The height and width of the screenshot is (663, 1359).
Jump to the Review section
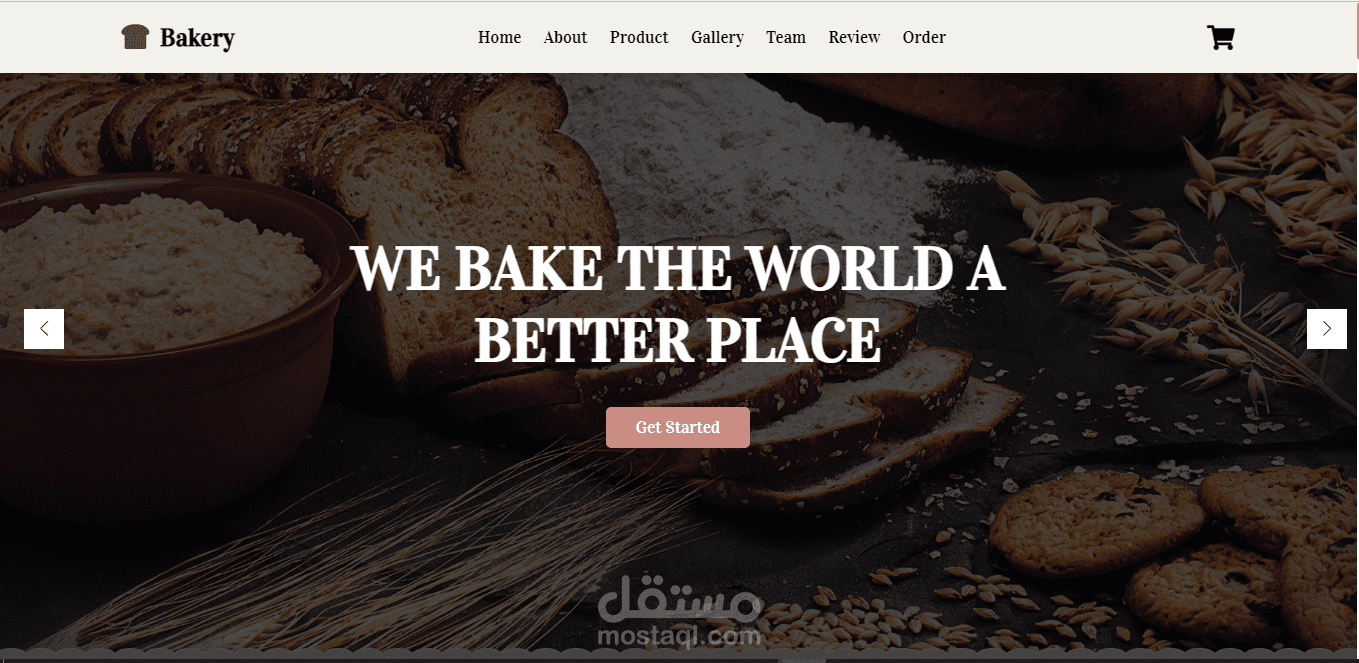tap(854, 37)
